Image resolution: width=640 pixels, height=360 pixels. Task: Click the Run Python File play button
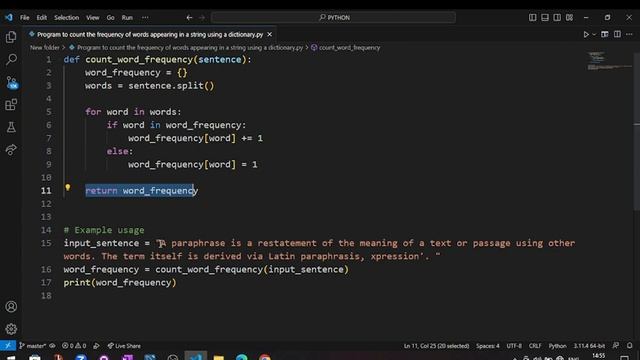tap(586, 35)
